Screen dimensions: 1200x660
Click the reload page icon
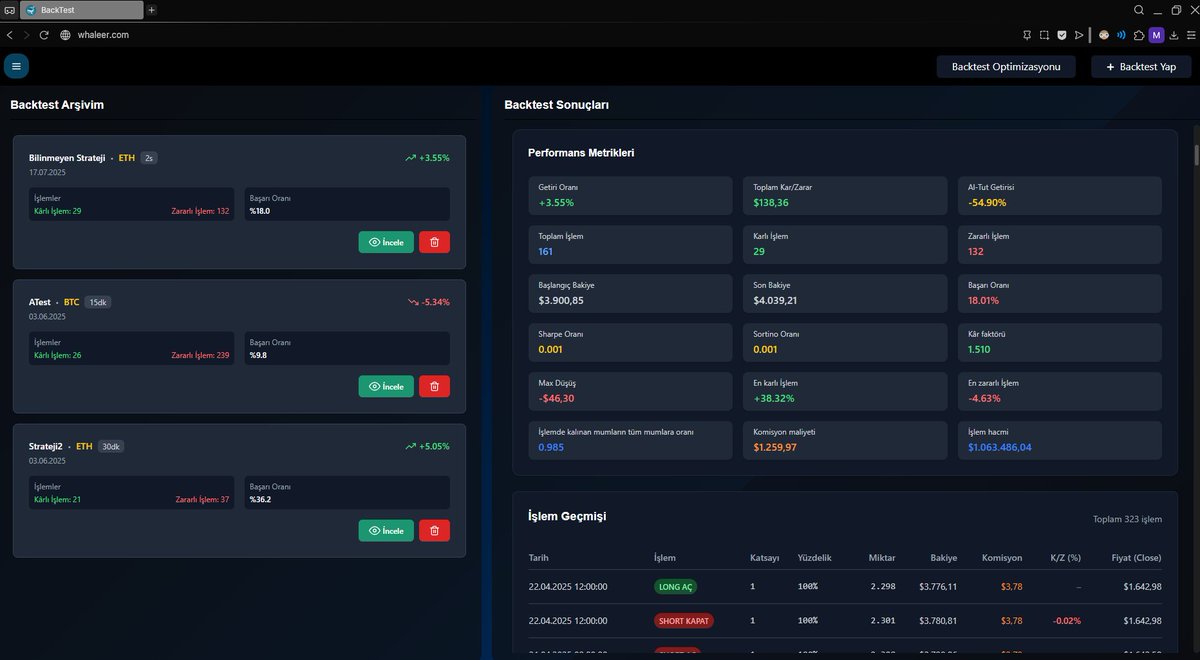(x=43, y=34)
